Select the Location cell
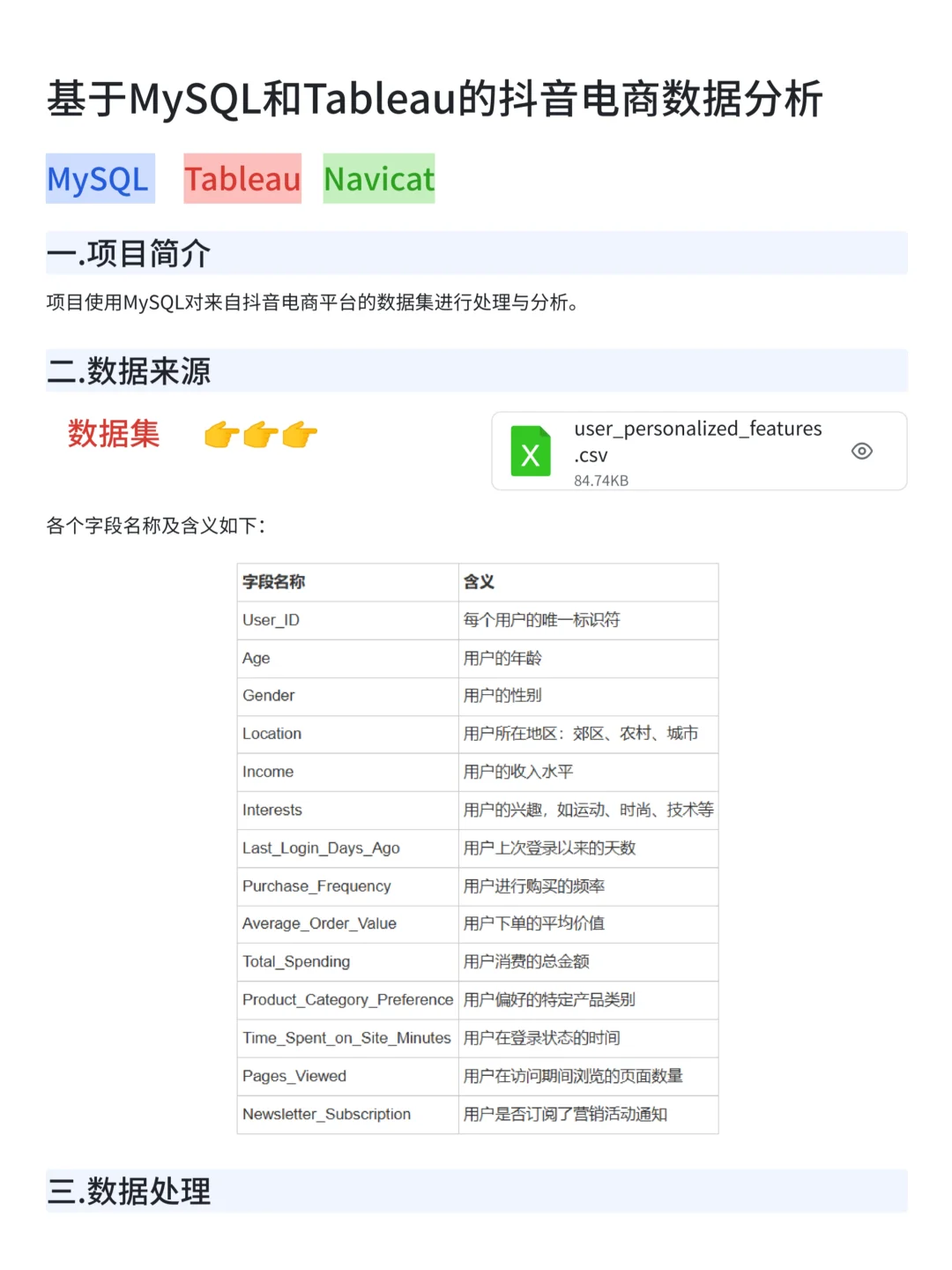This screenshot has height=1270, width=952. [347, 734]
